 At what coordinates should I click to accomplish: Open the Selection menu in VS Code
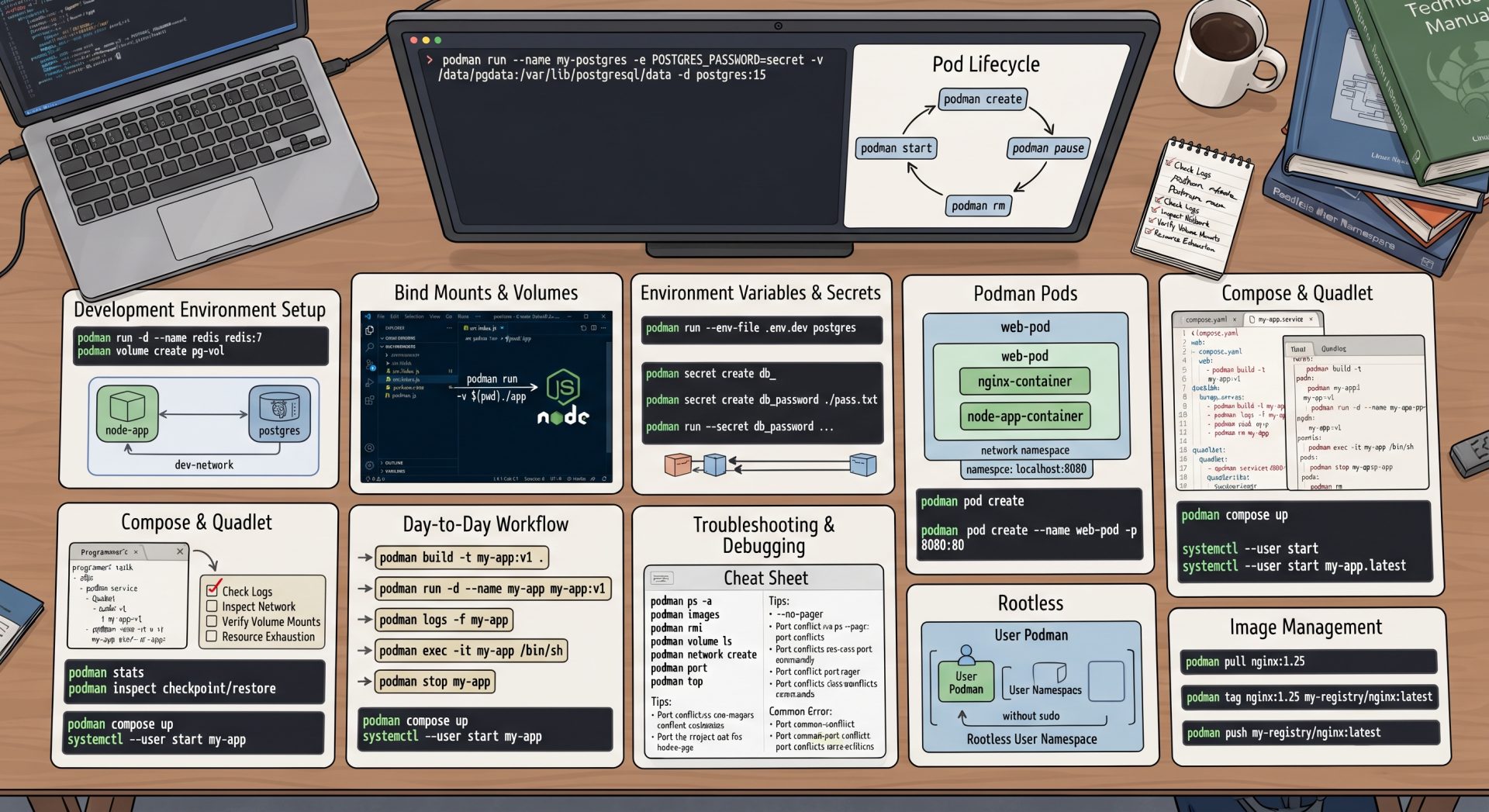click(x=414, y=316)
